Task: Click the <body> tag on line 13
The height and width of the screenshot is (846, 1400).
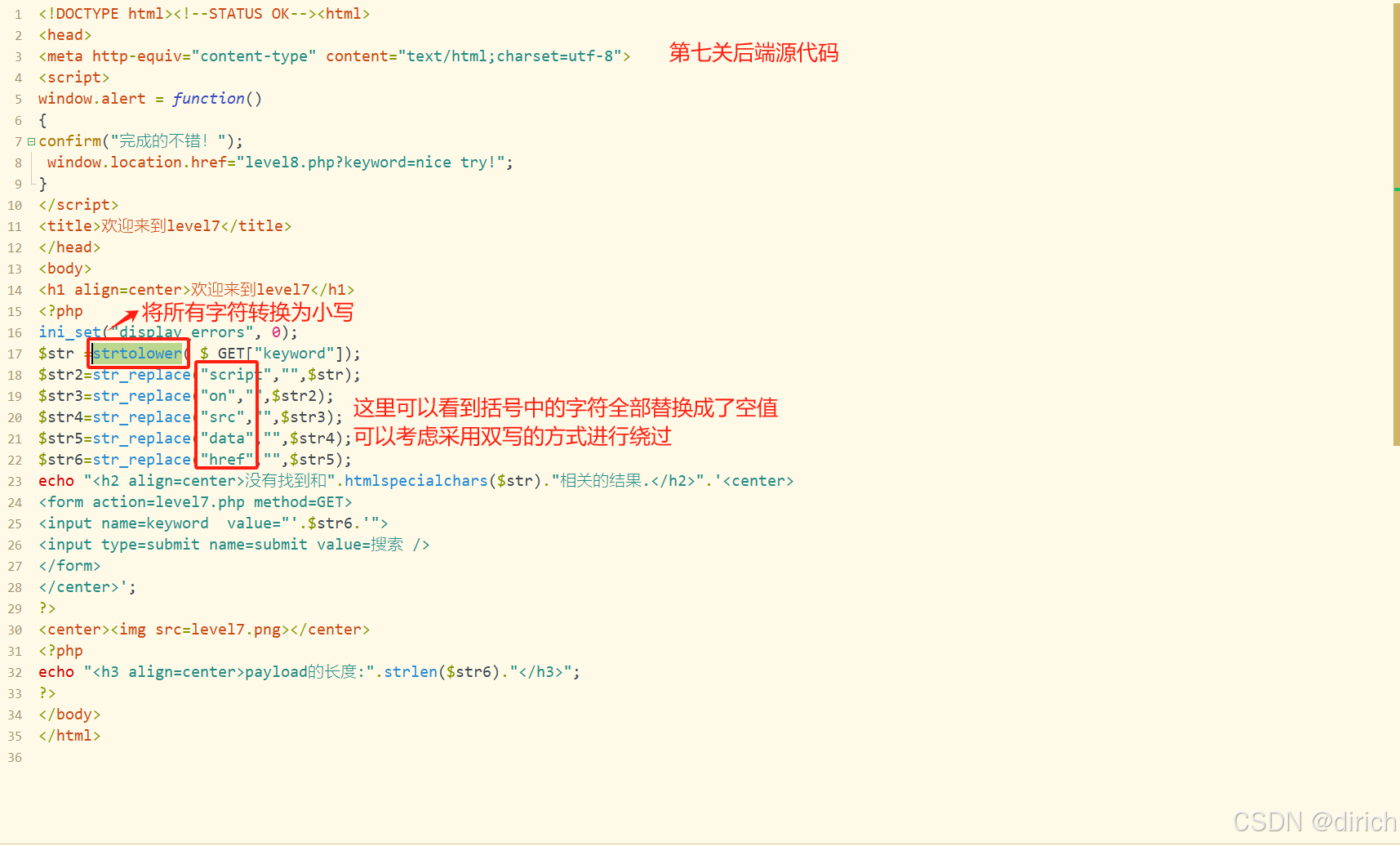Action: pos(65,269)
